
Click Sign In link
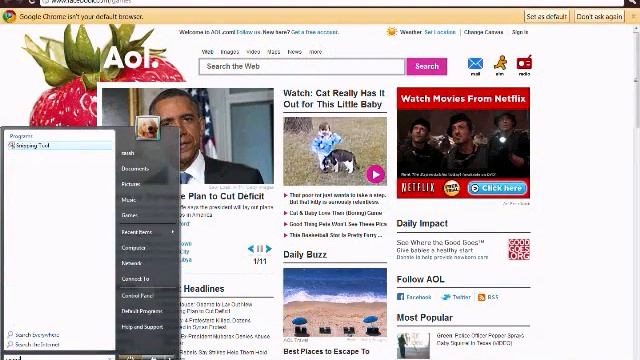point(520,32)
